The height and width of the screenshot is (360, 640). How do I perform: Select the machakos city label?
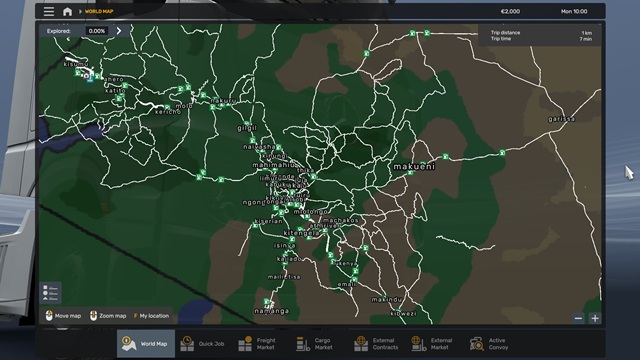coord(341,220)
